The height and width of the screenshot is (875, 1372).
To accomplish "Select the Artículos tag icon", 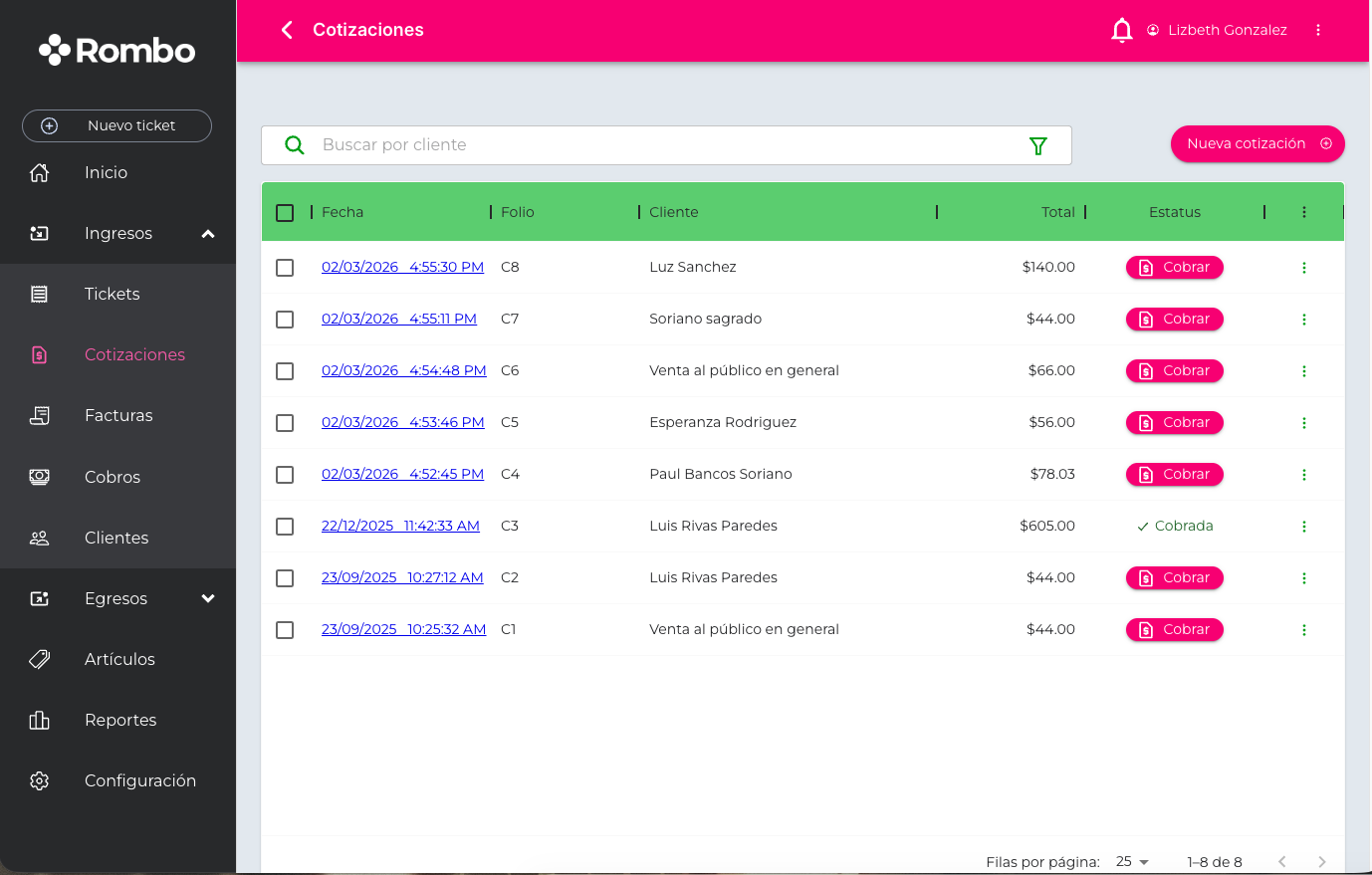I will point(39,659).
